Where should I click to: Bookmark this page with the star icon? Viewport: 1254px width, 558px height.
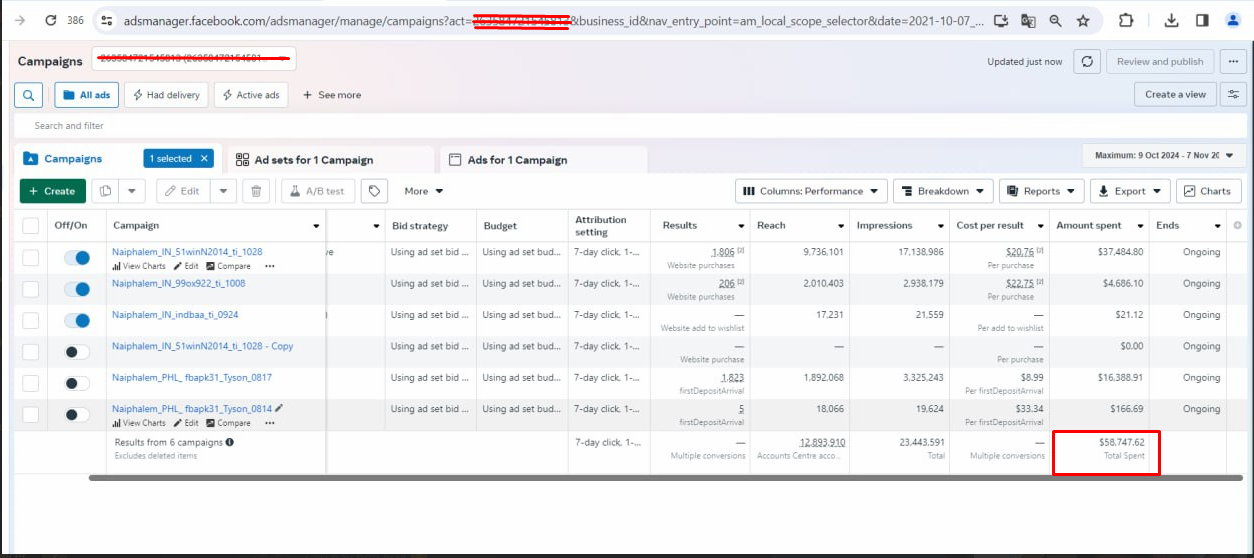point(1084,20)
